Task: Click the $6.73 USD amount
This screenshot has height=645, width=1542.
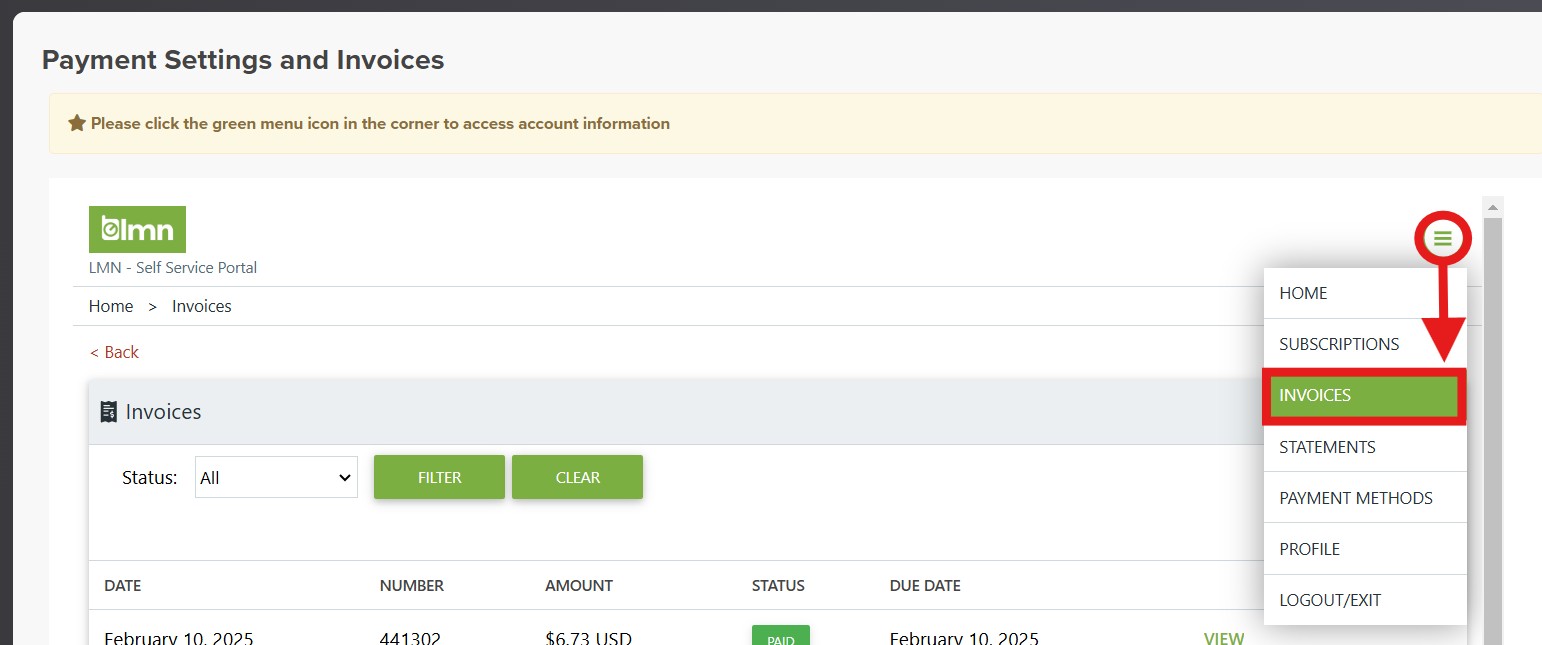Action: tap(588, 638)
